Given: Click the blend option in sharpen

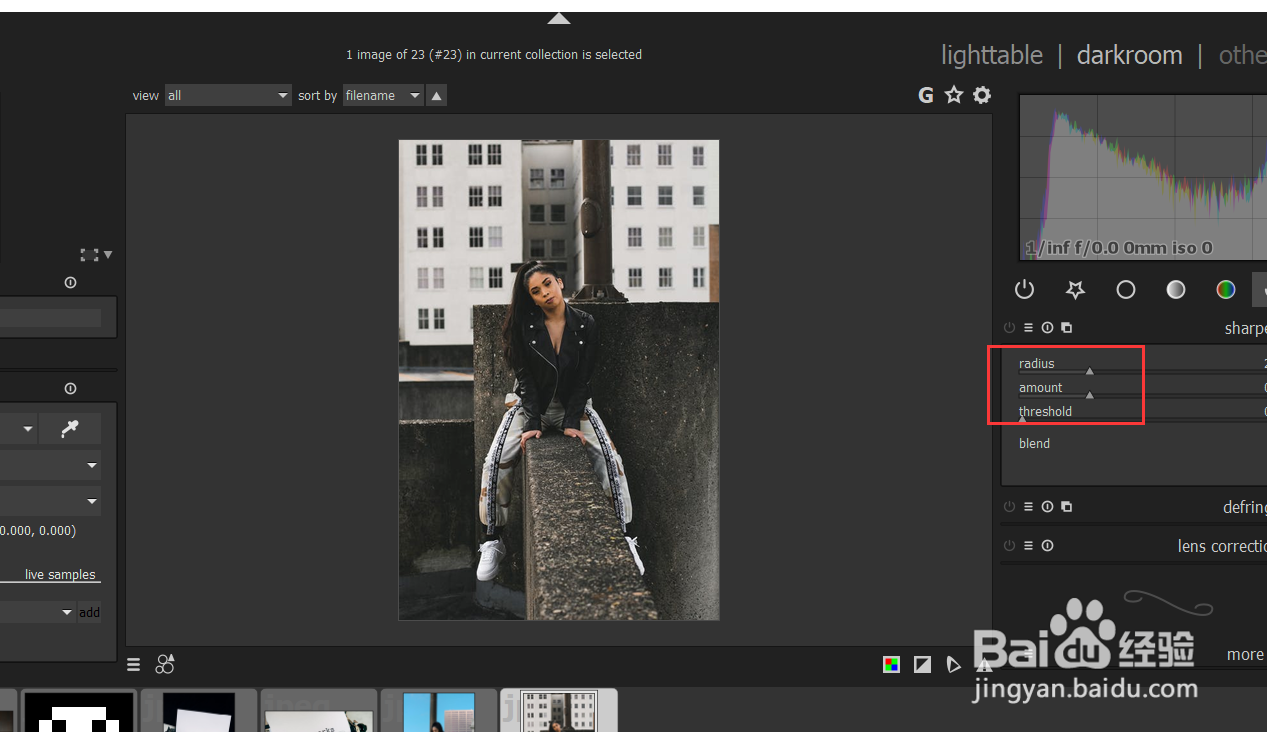Looking at the screenshot, I should 1034,444.
